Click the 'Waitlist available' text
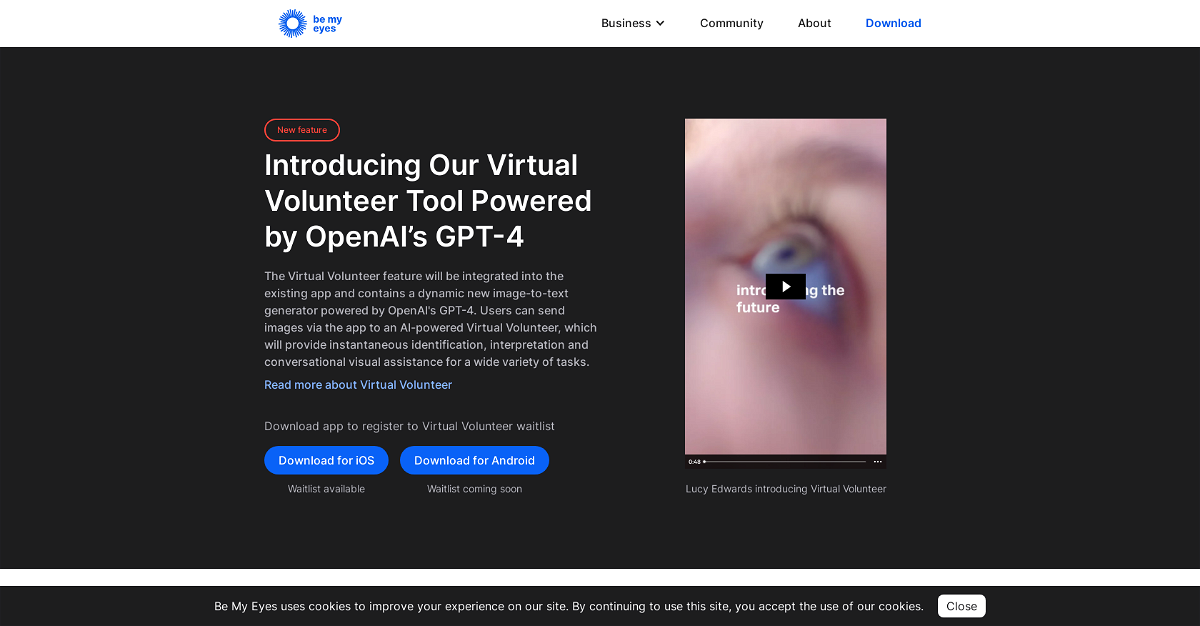 pos(326,489)
